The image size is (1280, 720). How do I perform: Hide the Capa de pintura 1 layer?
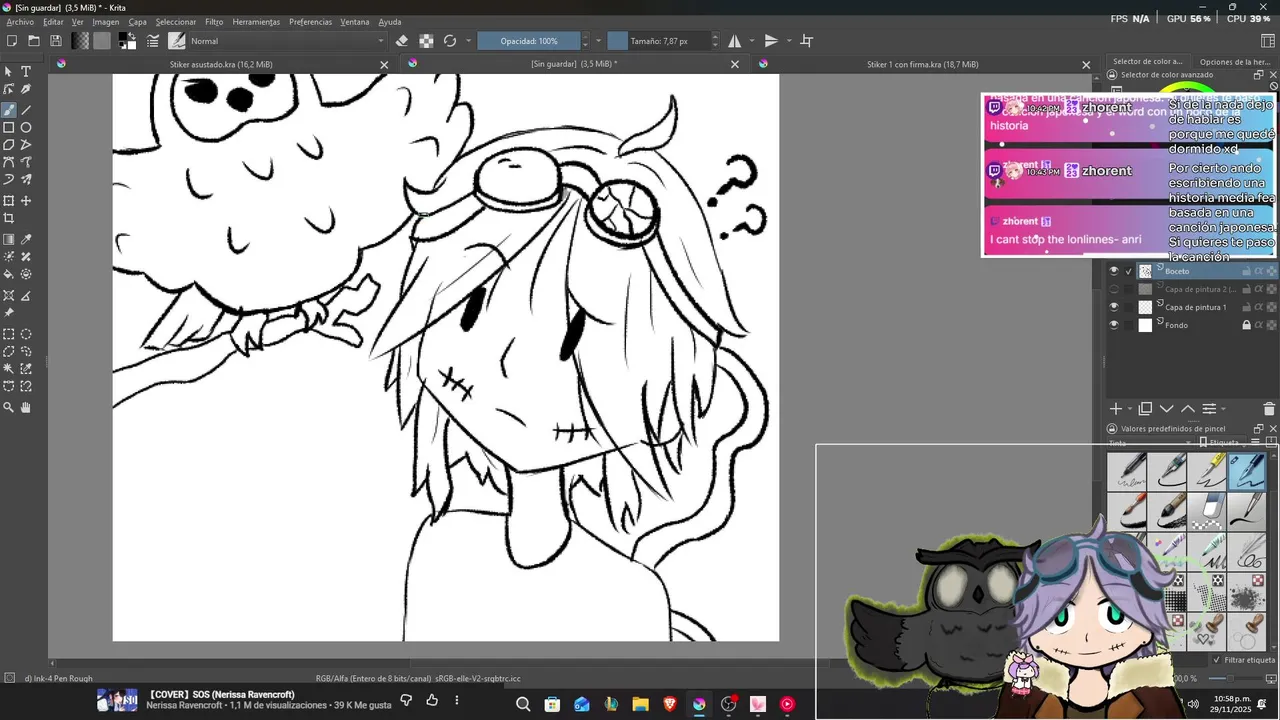point(1114,307)
